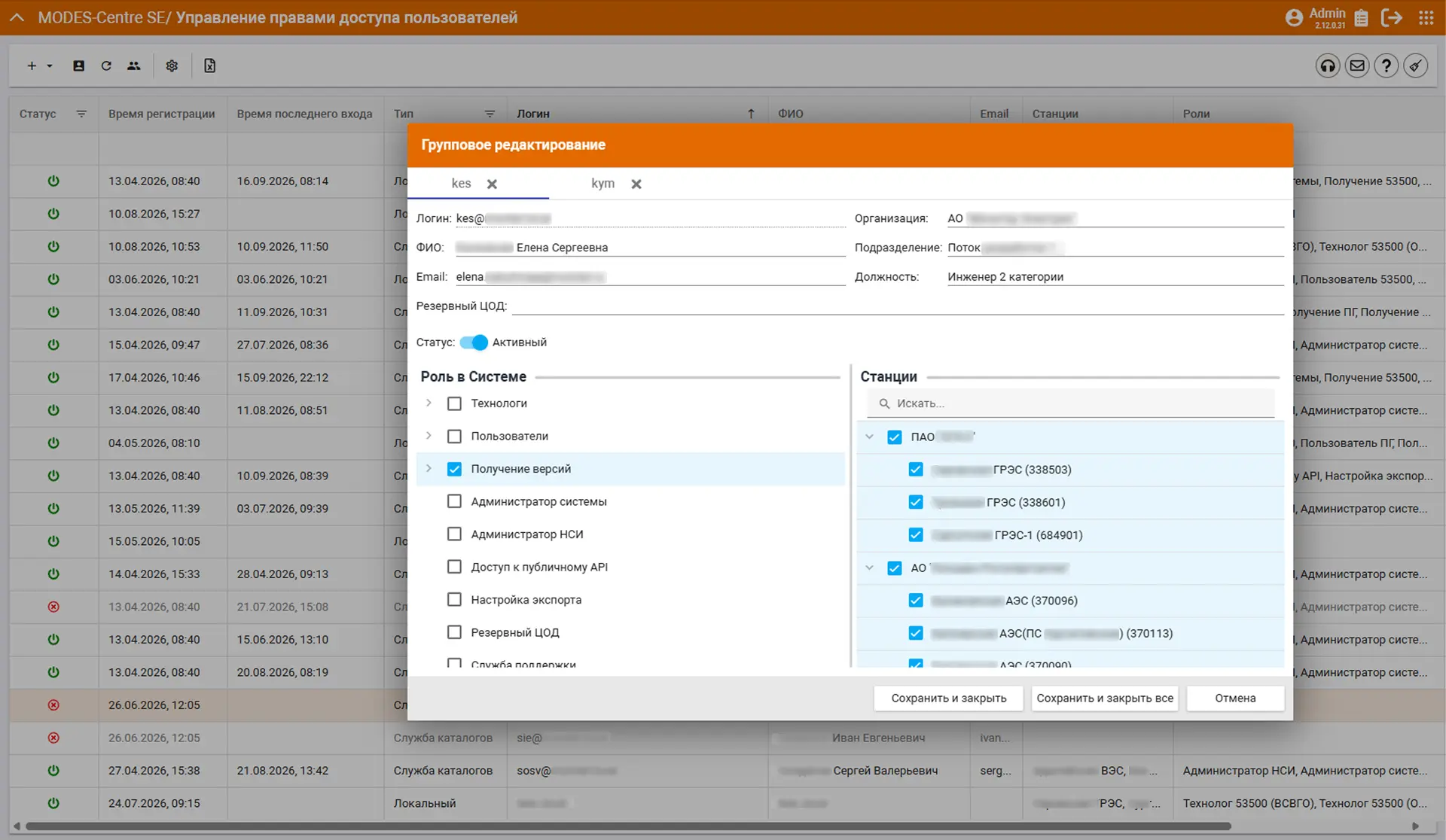
Task: Select the row with login sie@
Action: (723, 738)
